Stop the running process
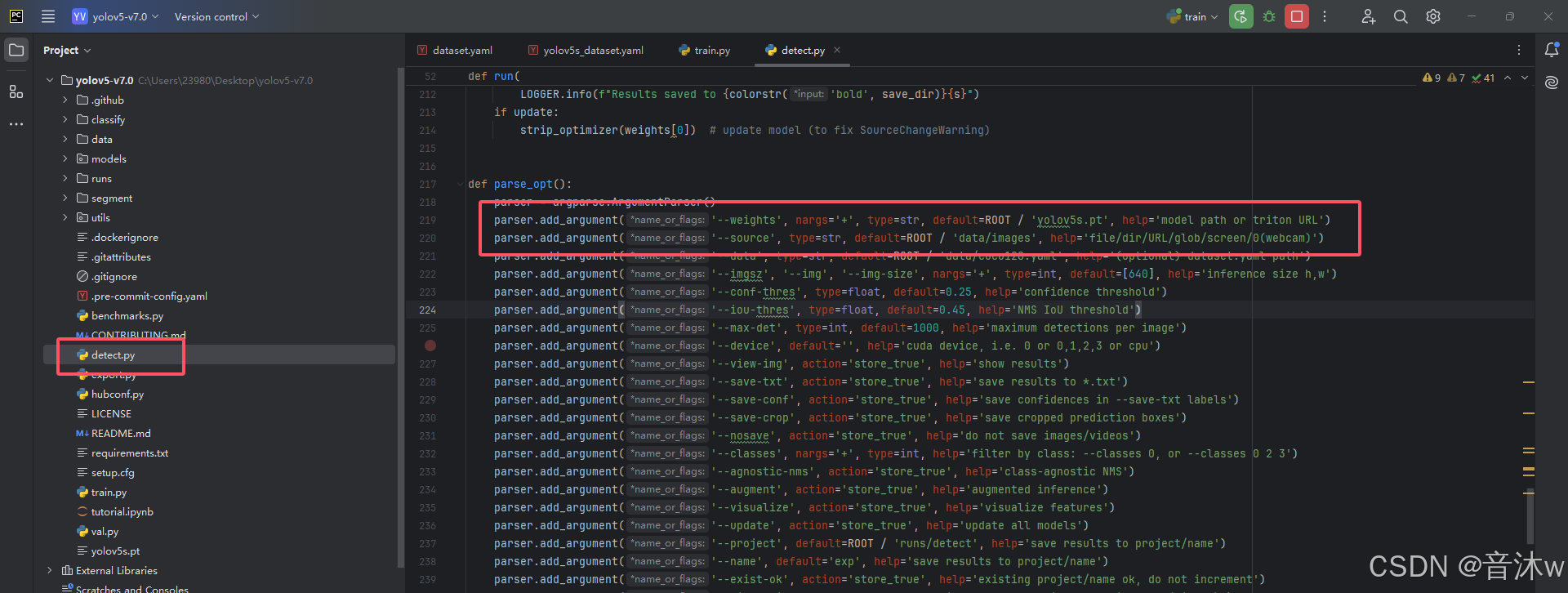The width and height of the screenshot is (1568, 593). 1297,16
